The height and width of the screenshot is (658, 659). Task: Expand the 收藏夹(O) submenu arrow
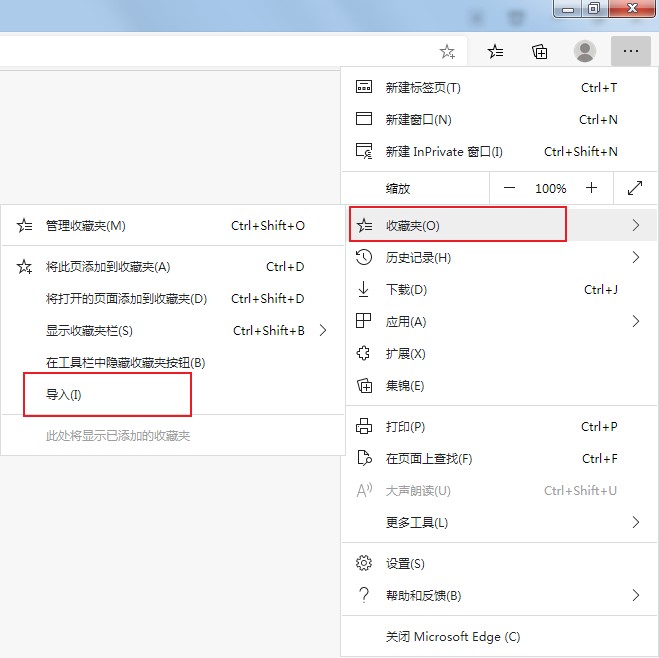click(x=635, y=225)
